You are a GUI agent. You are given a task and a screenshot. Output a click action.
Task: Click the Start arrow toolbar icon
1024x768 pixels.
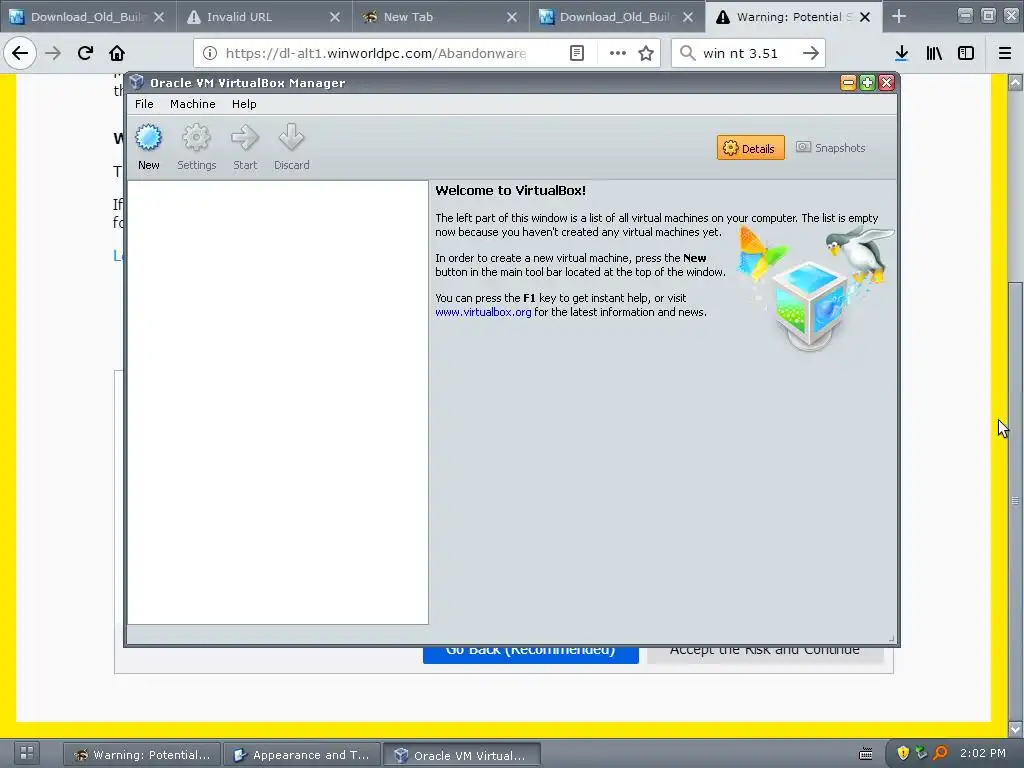coord(245,138)
